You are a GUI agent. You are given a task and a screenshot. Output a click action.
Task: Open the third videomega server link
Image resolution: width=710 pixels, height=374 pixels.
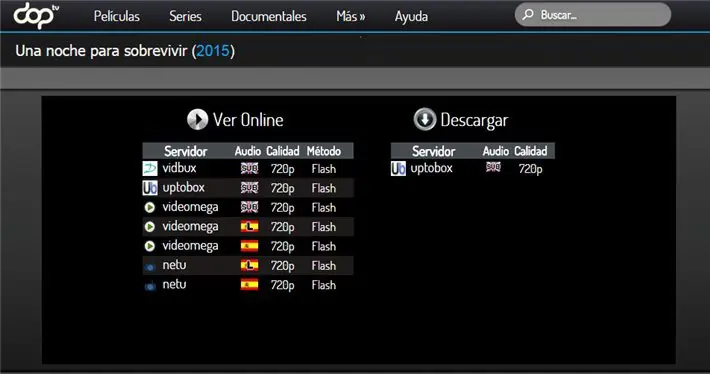190,246
